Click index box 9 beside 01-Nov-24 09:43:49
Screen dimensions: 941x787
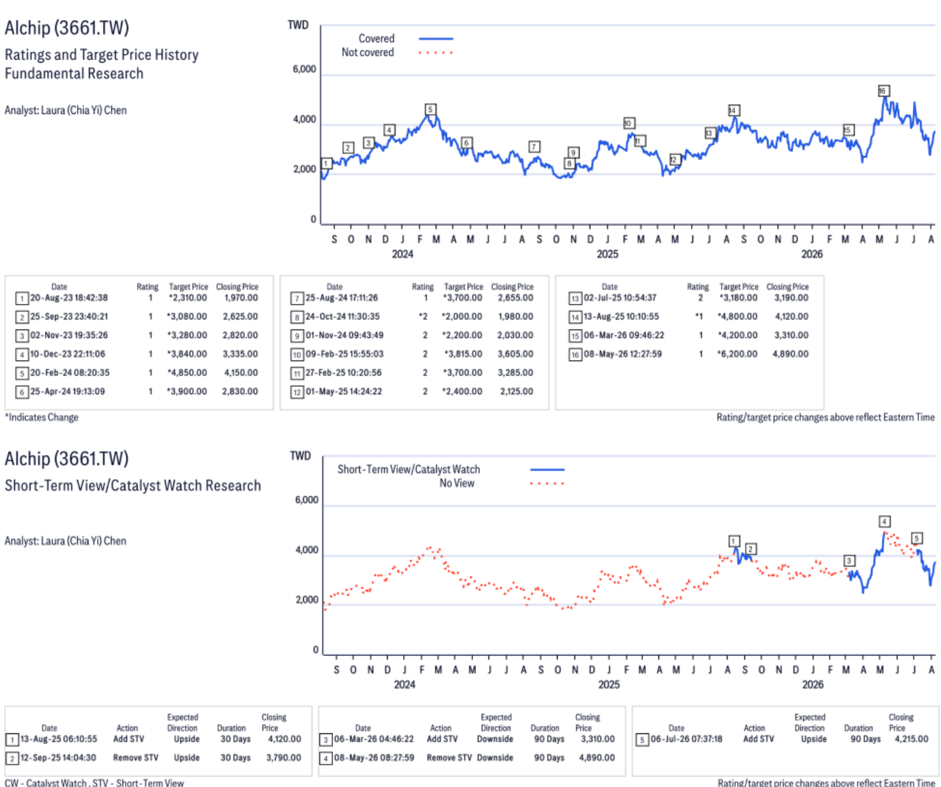(x=297, y=336)
